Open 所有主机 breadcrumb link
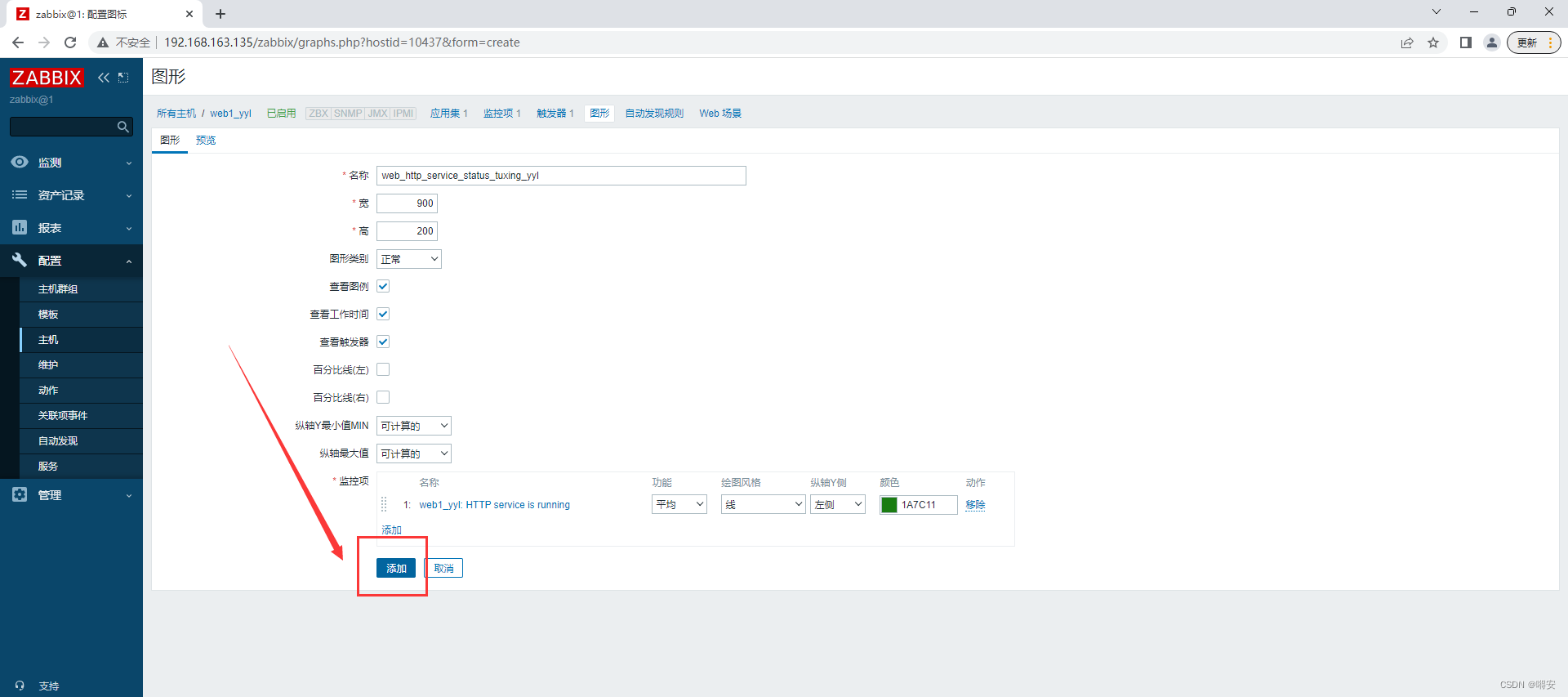The width and height of the screenshot is (1568, 697). [x=176, y=114]
